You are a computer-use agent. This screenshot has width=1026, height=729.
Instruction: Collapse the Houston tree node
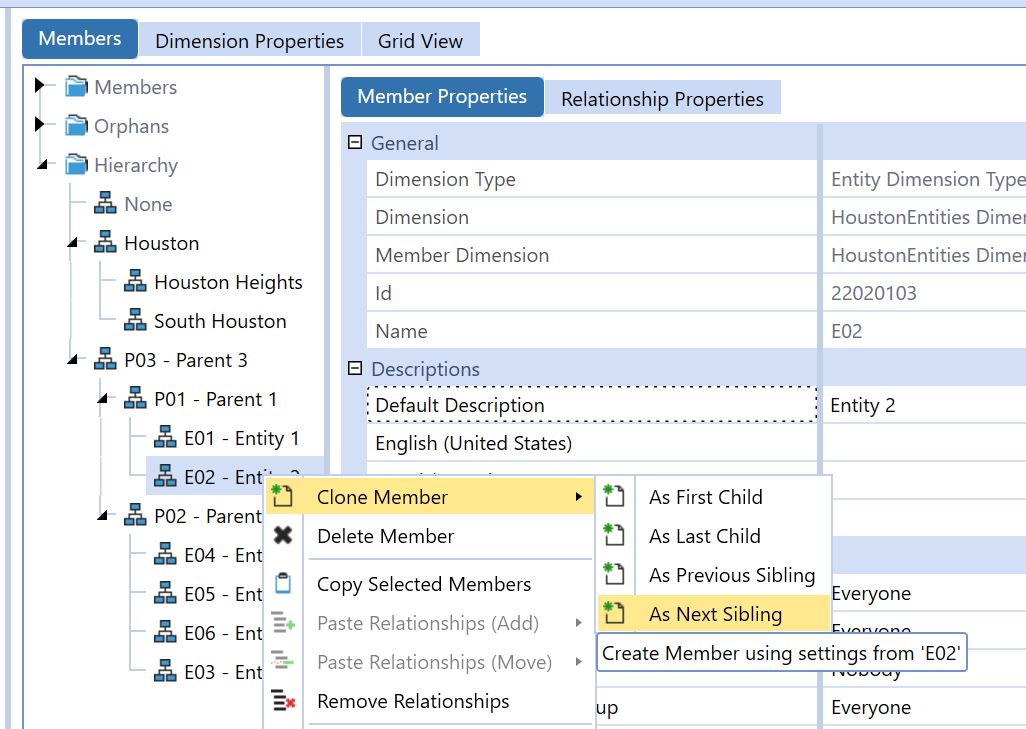click(75, 244)
